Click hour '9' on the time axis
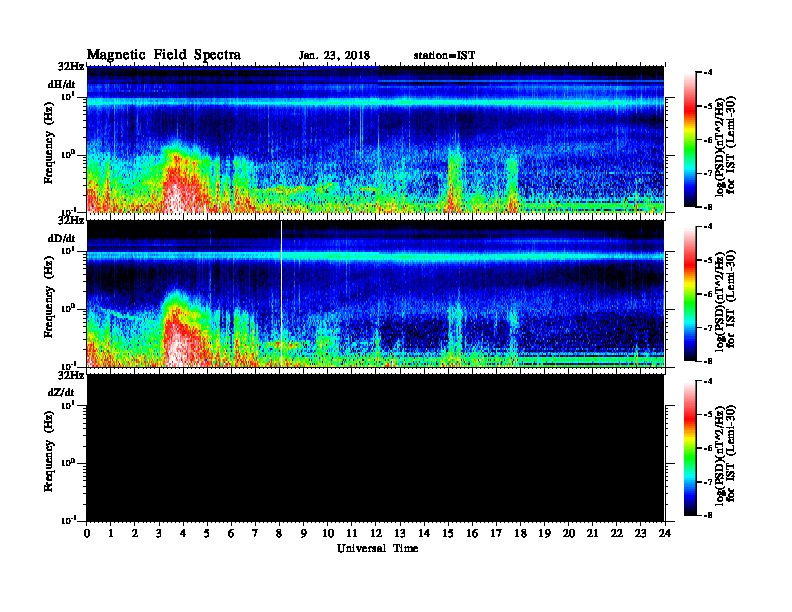 [304, 534]
